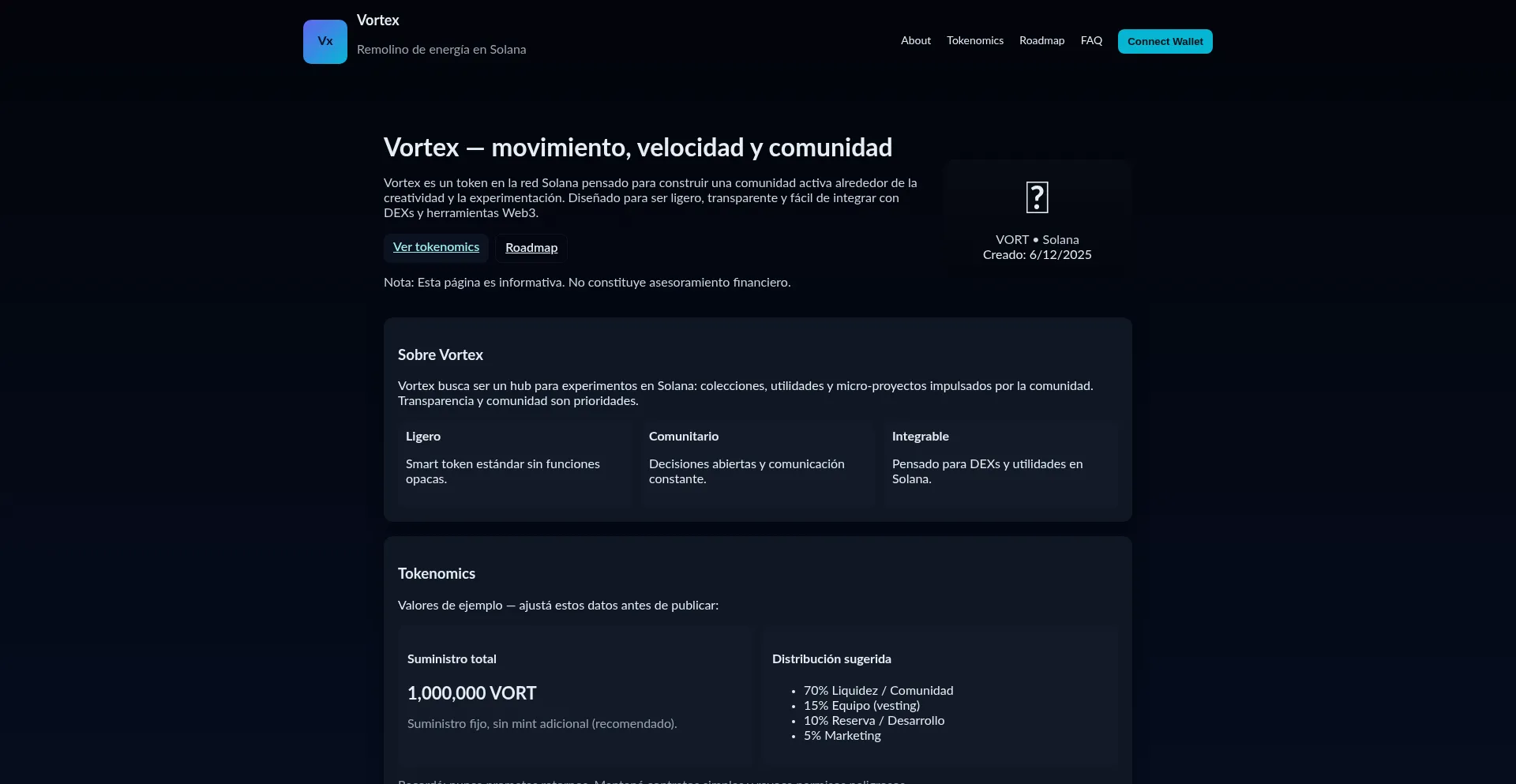
Task: Click the Connect Wallet button
Action: click(1165, 41)
